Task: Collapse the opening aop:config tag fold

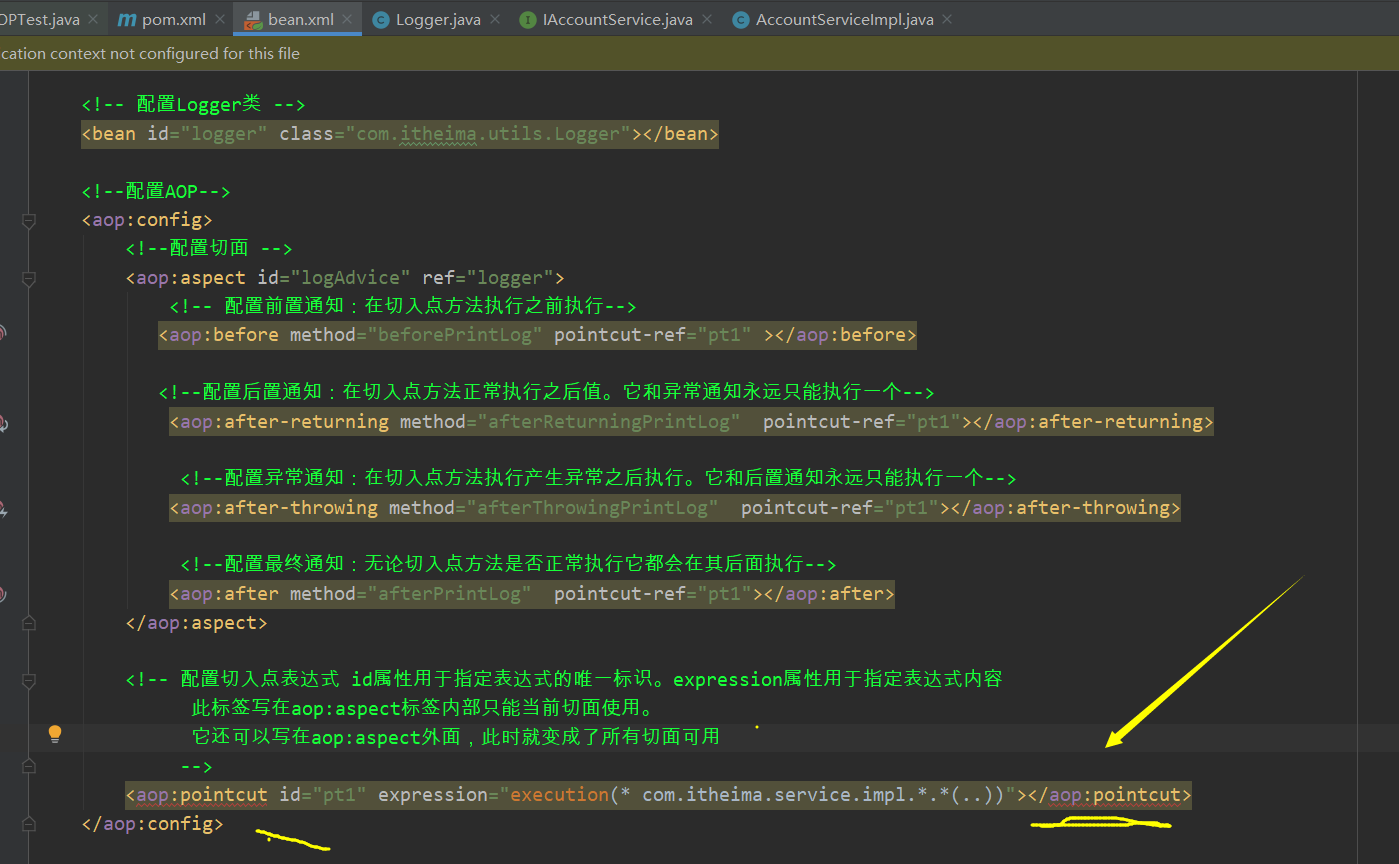Action: point(29,220)
